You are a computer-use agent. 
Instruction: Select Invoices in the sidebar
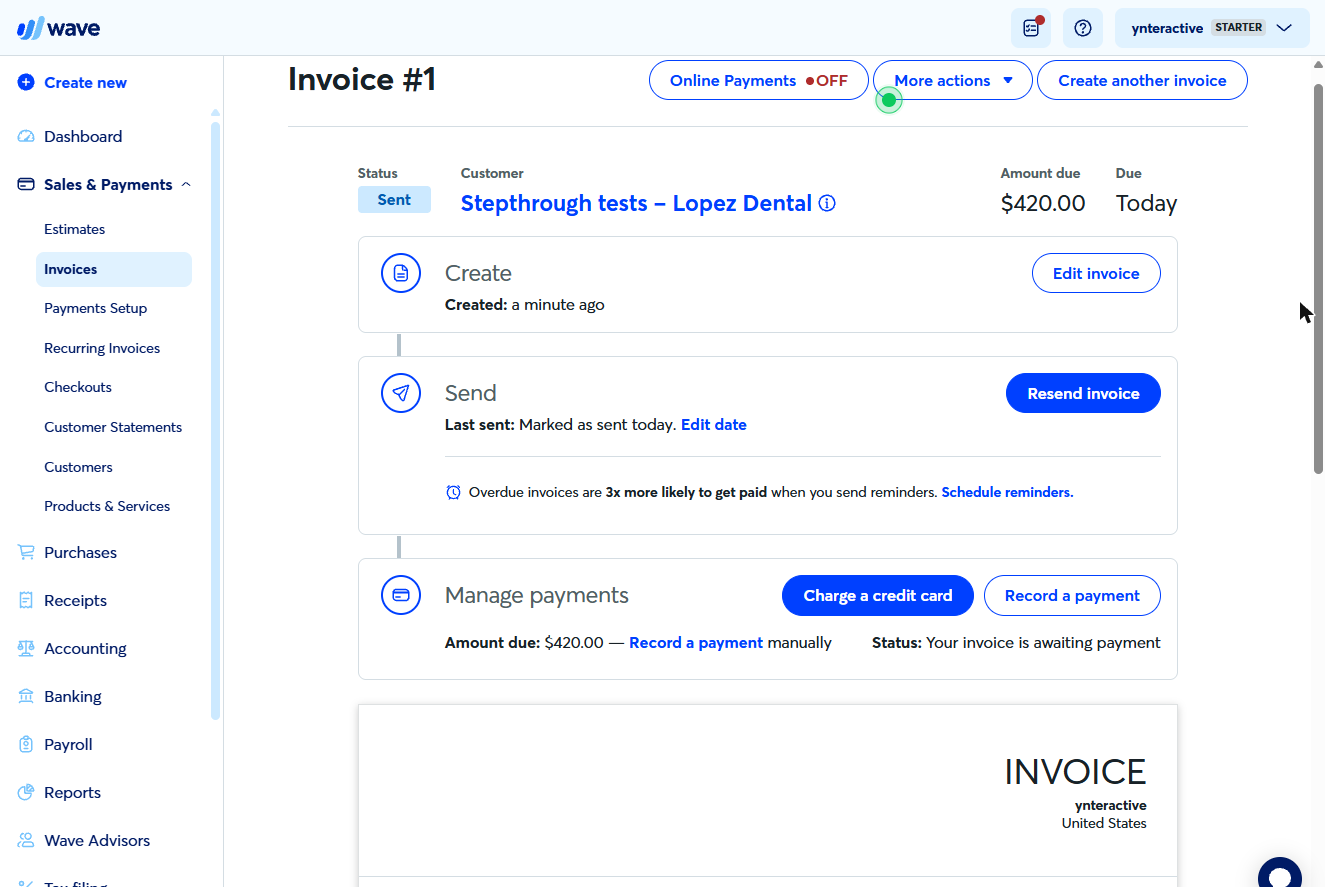point(114,269)
